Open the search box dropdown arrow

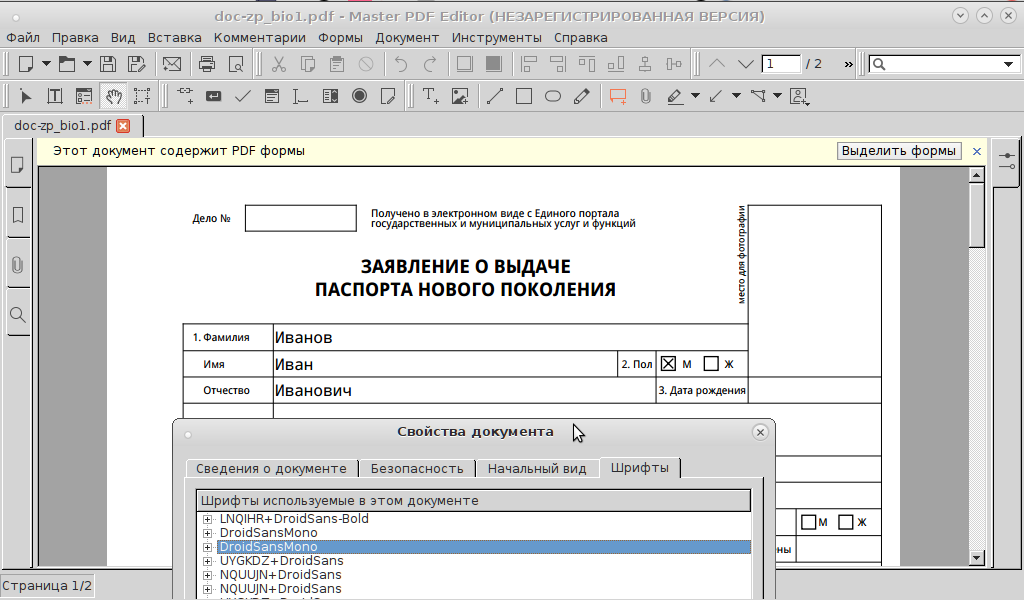[1008, 64]
